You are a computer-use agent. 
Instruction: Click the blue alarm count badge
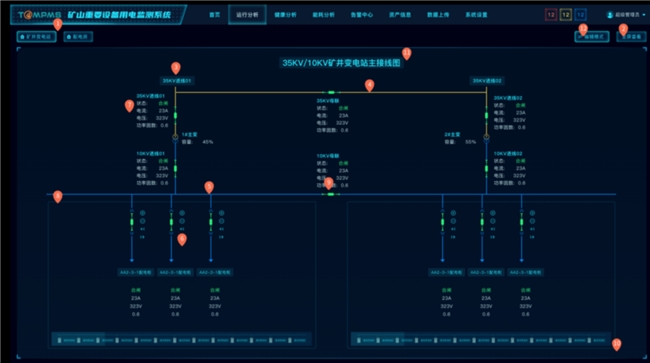(580, 15)
